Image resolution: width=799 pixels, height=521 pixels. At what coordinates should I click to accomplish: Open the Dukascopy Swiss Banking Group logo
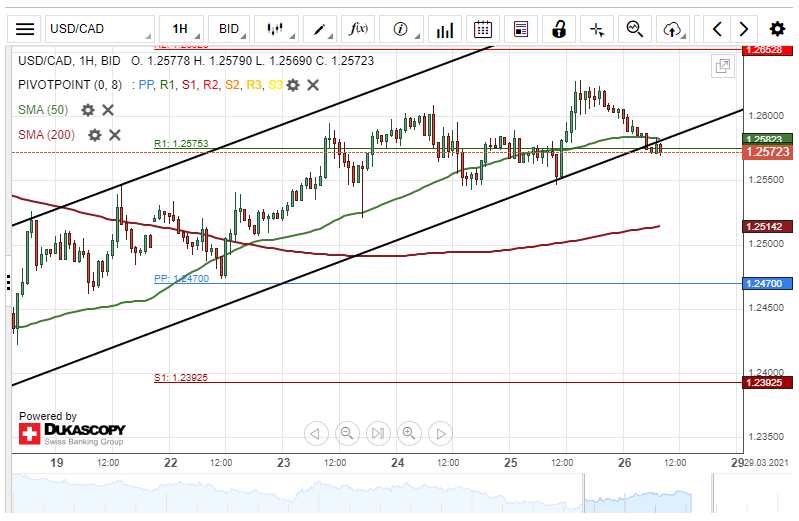point(72,433)
